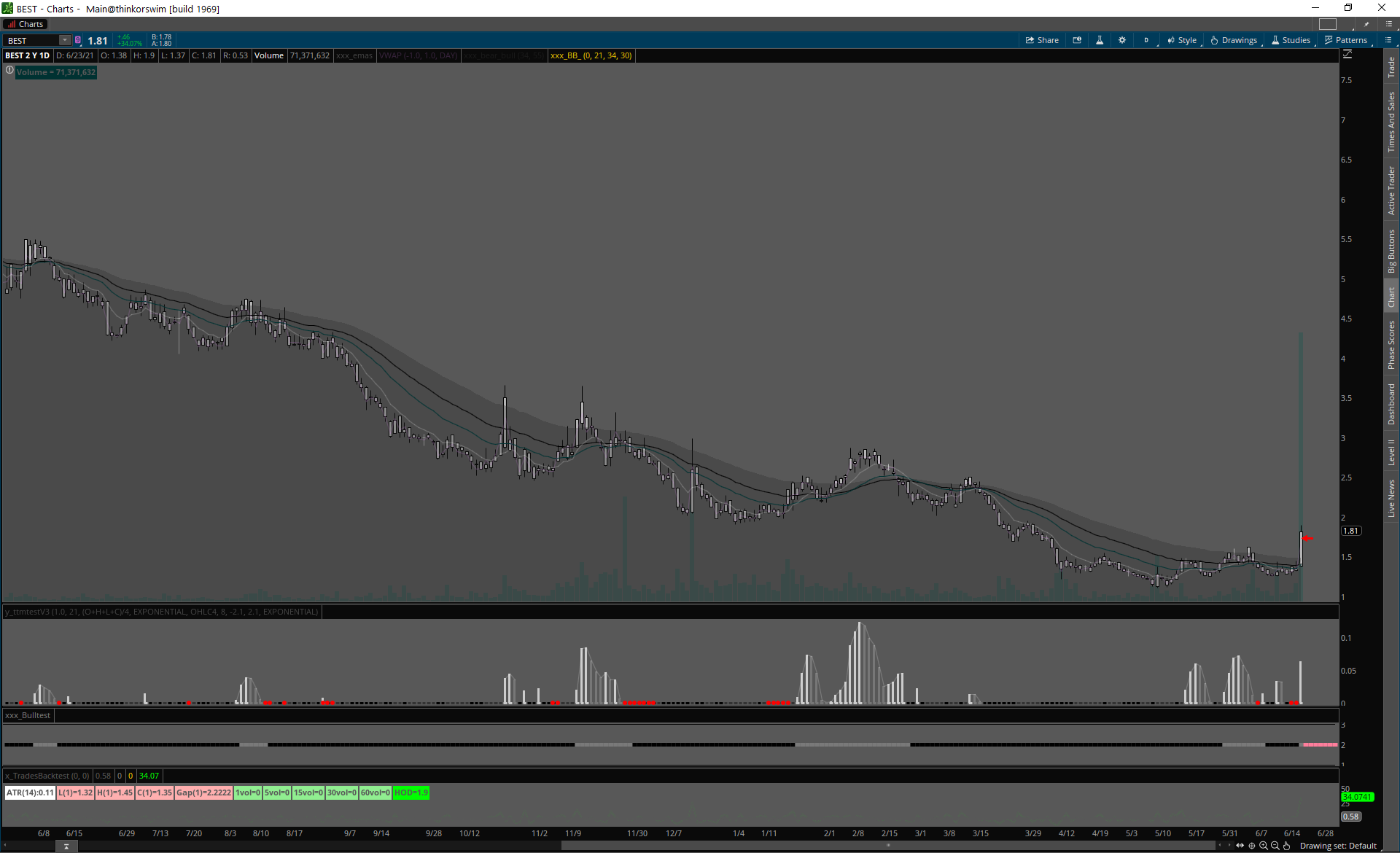Switch to the Active Trader side tab
Image resolution: width=1400 pixels, height=853 pixels.
[1391, 190]
